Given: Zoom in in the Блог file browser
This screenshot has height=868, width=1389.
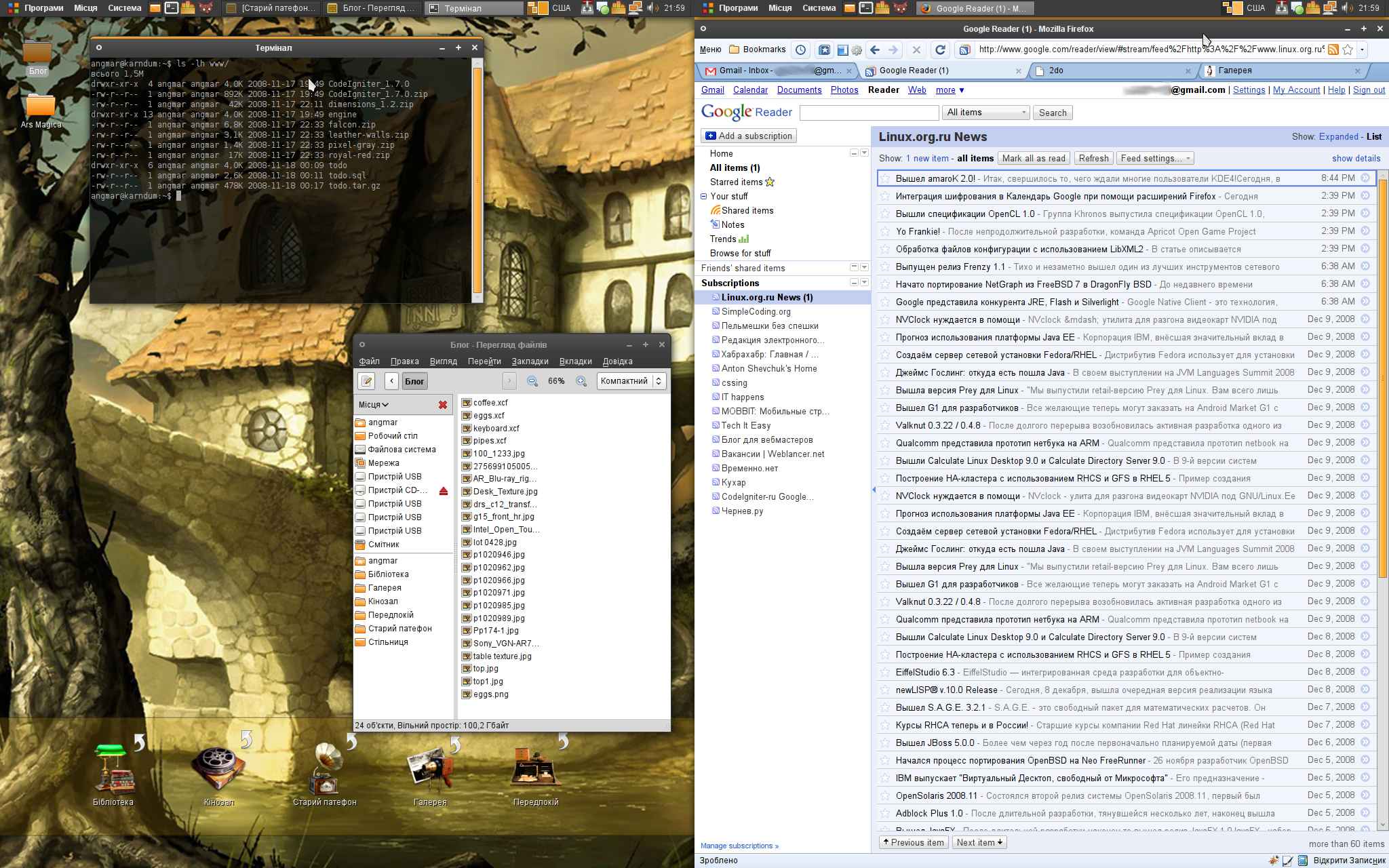Looking at the screenshot, I should coord(581,381).
